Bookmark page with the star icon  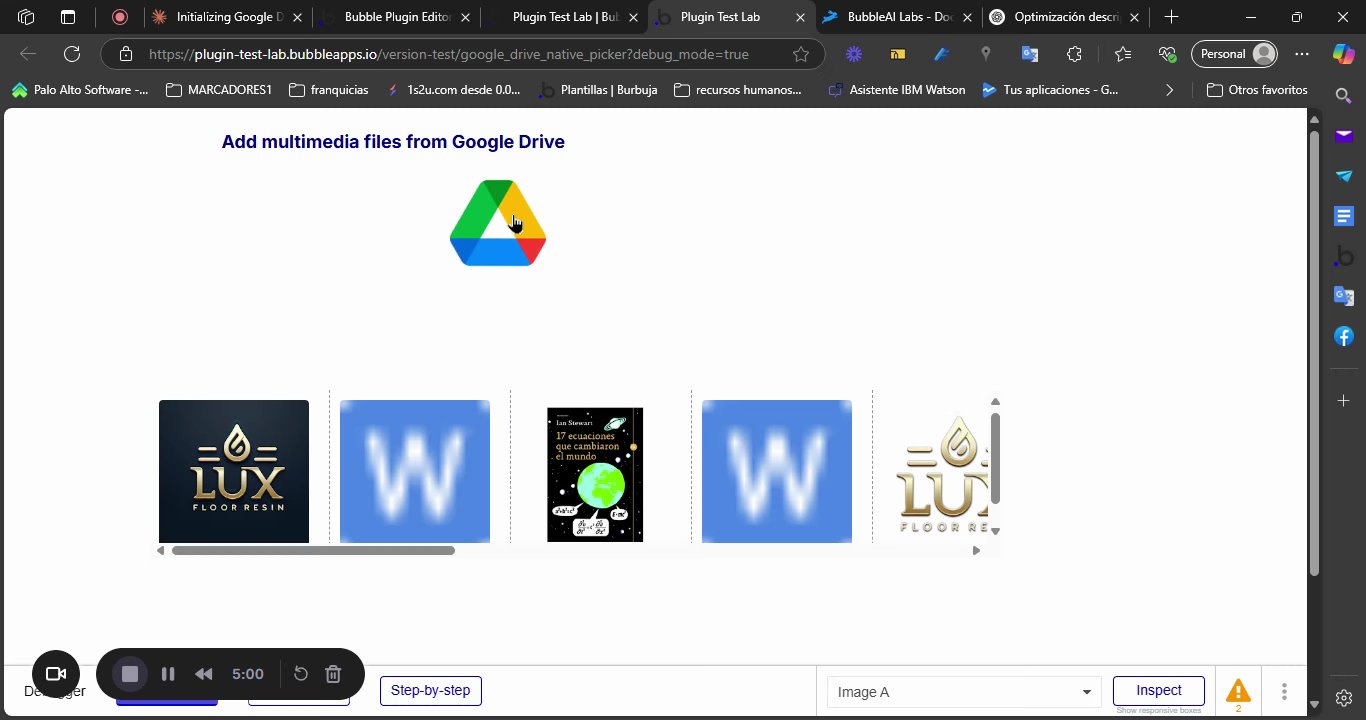click(x=800, y=54)
